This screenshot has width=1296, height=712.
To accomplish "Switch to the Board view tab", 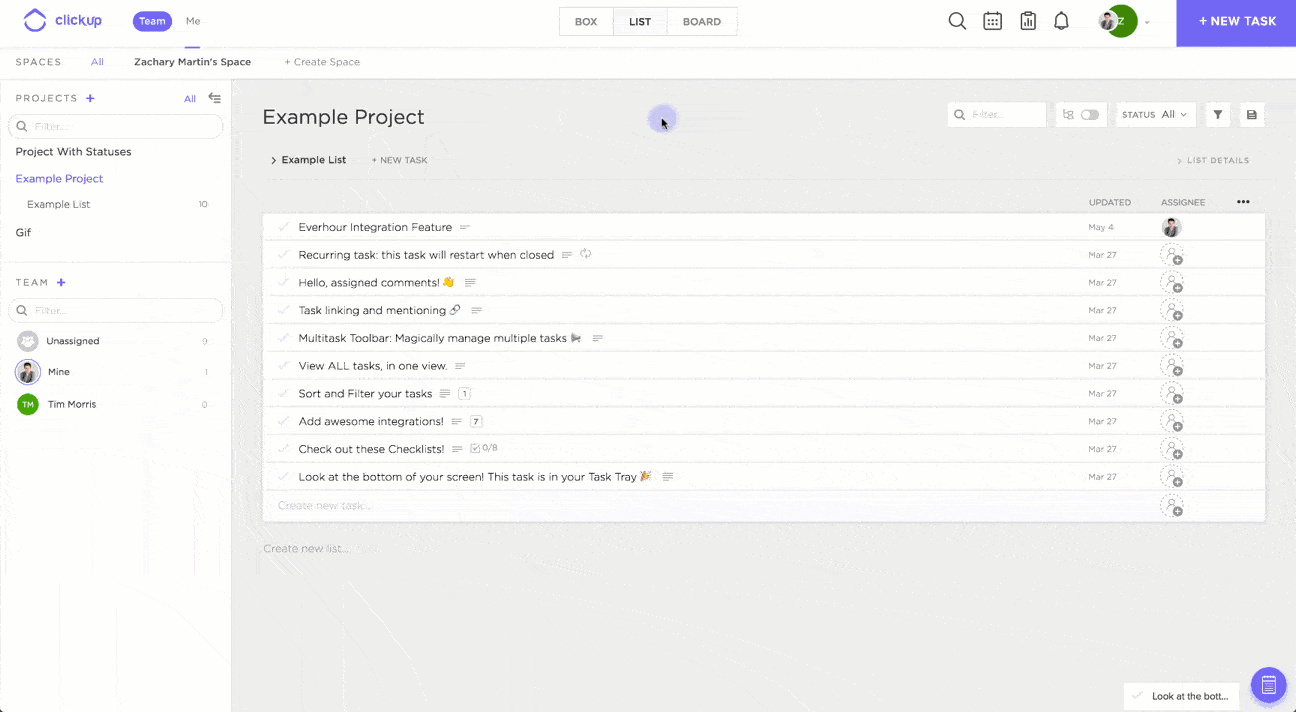I will click(701, 22).
